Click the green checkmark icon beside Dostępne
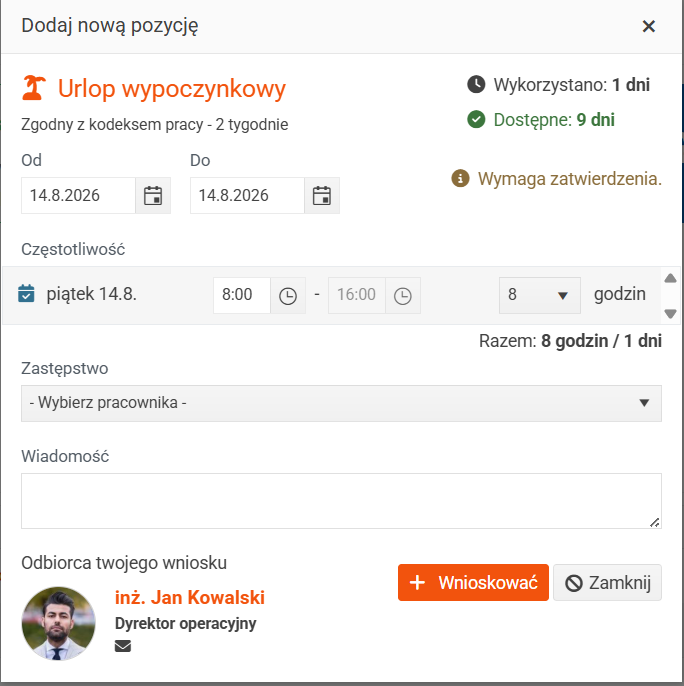Image resolution: width=684 pixels, height=686 pixels. (476, 119)
